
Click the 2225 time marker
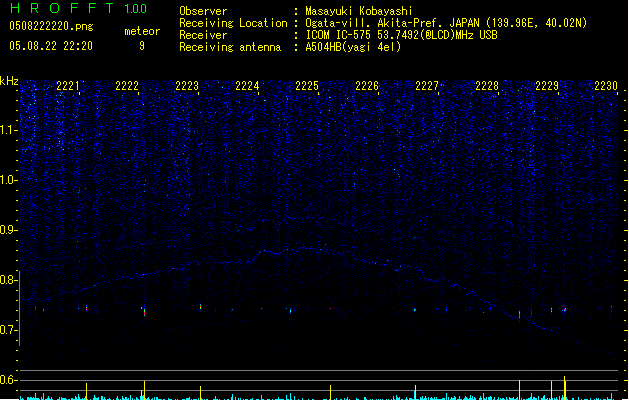point(307,87)
